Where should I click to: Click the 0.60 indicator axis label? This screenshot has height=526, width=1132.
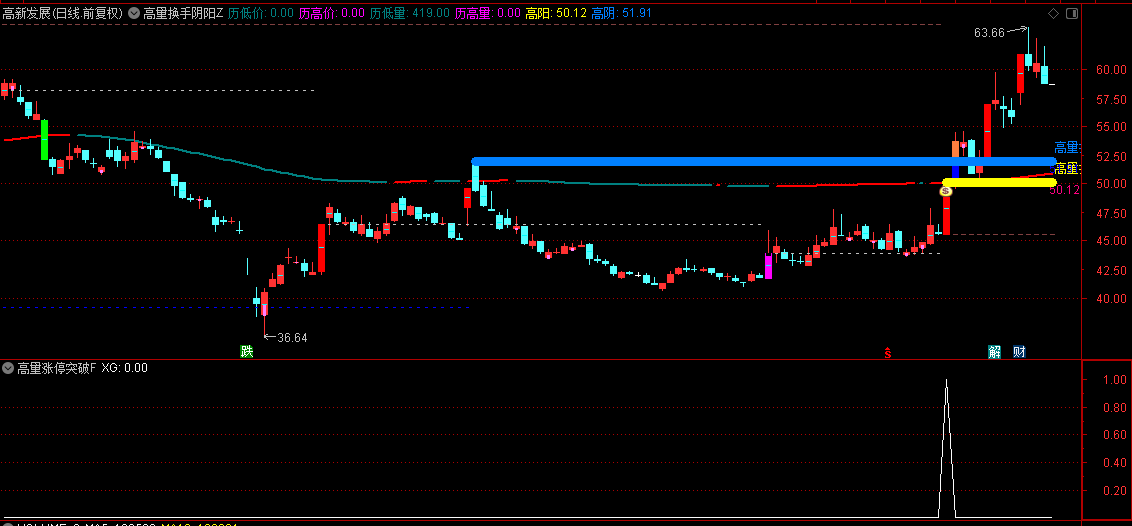pyautogui.click(x=1115, y=435)
